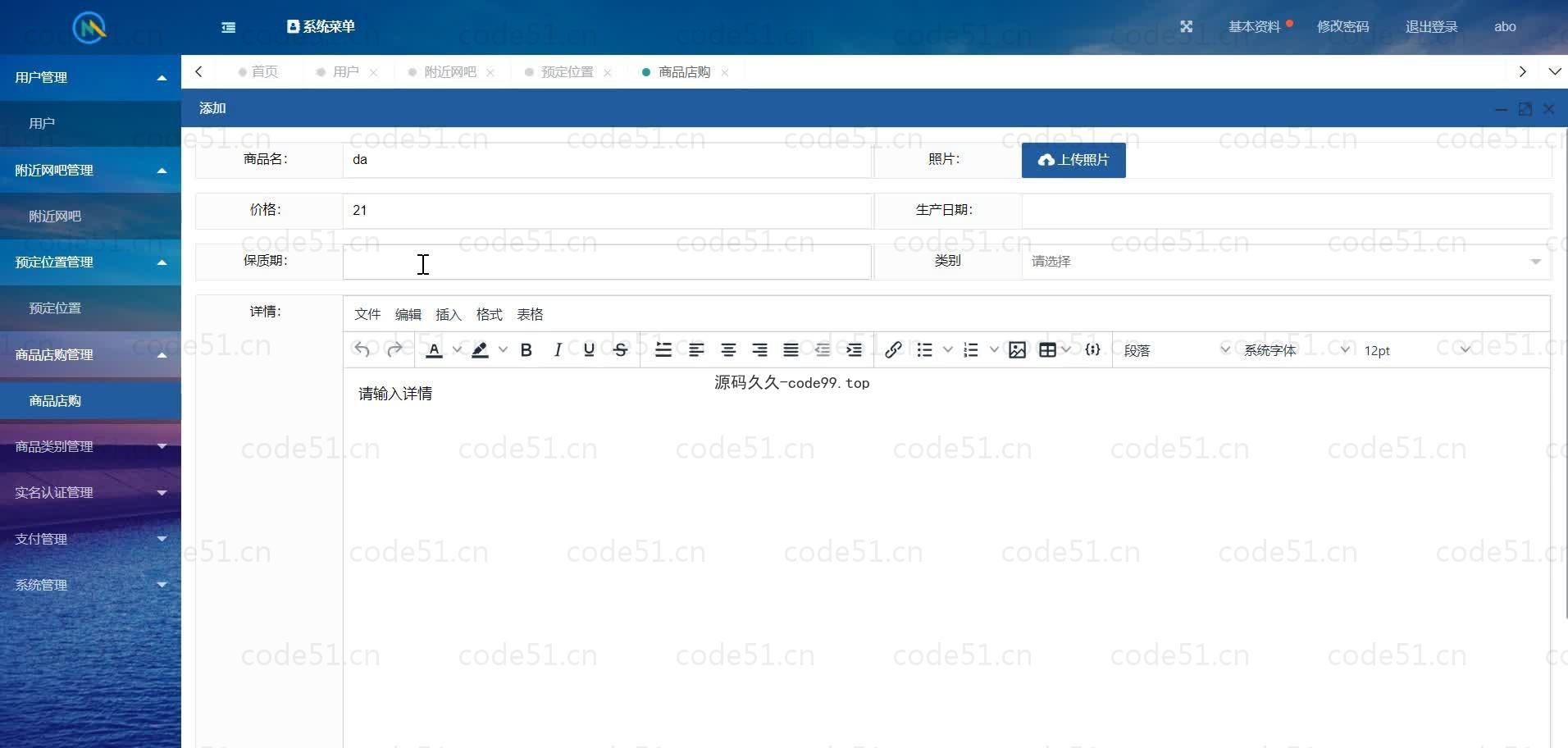Screen dimensions: 1568x748
Task: Open the 编辑 editor menu
Action: (408, 314)
